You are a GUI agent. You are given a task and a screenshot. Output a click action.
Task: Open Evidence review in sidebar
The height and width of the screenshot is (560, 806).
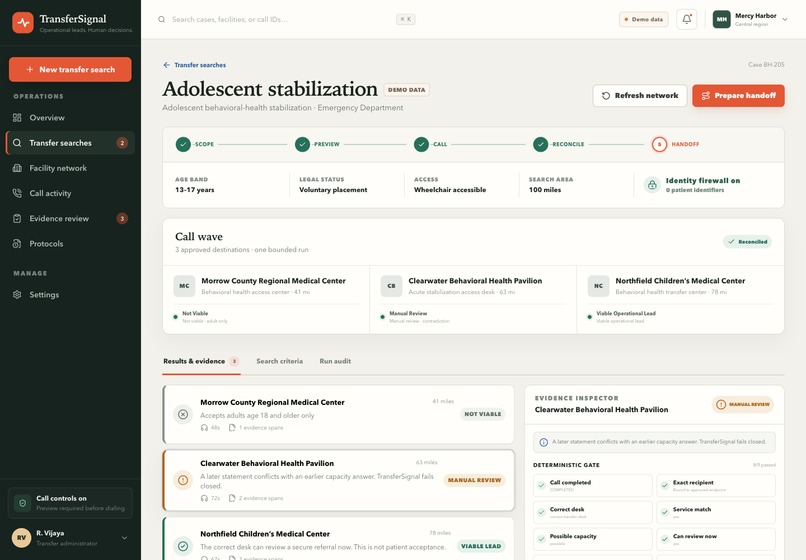[x=70, y=219]
